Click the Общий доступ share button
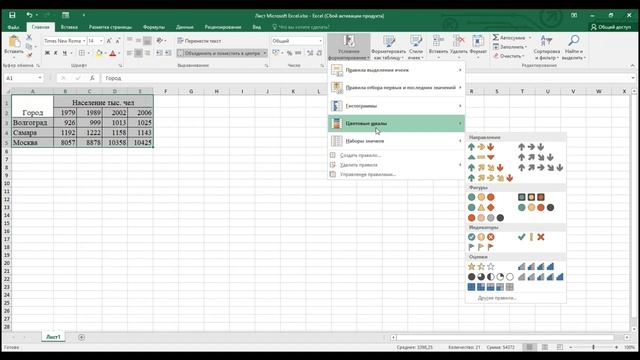Viewport: 640px width, 360px height. tap(611, 27)
